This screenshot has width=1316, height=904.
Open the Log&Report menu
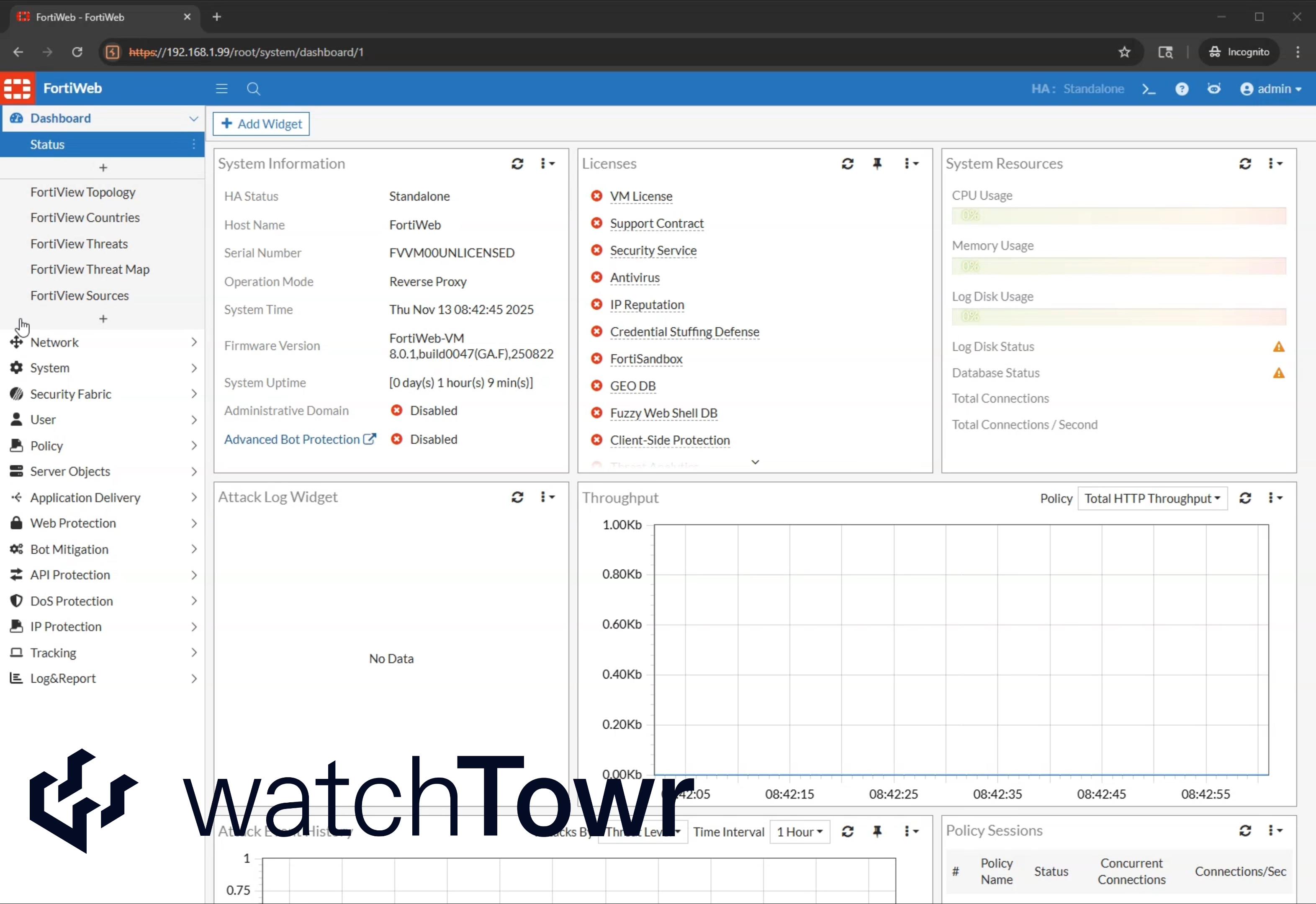click(x=63, y=678)
